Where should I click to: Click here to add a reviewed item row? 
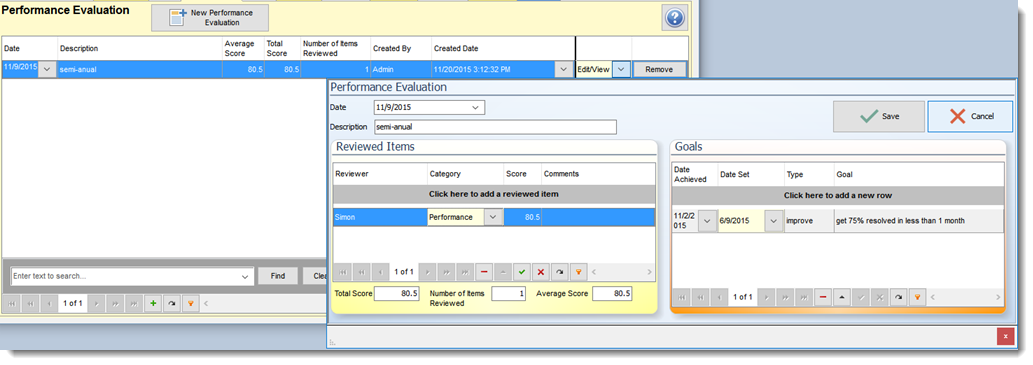(494, 194)
